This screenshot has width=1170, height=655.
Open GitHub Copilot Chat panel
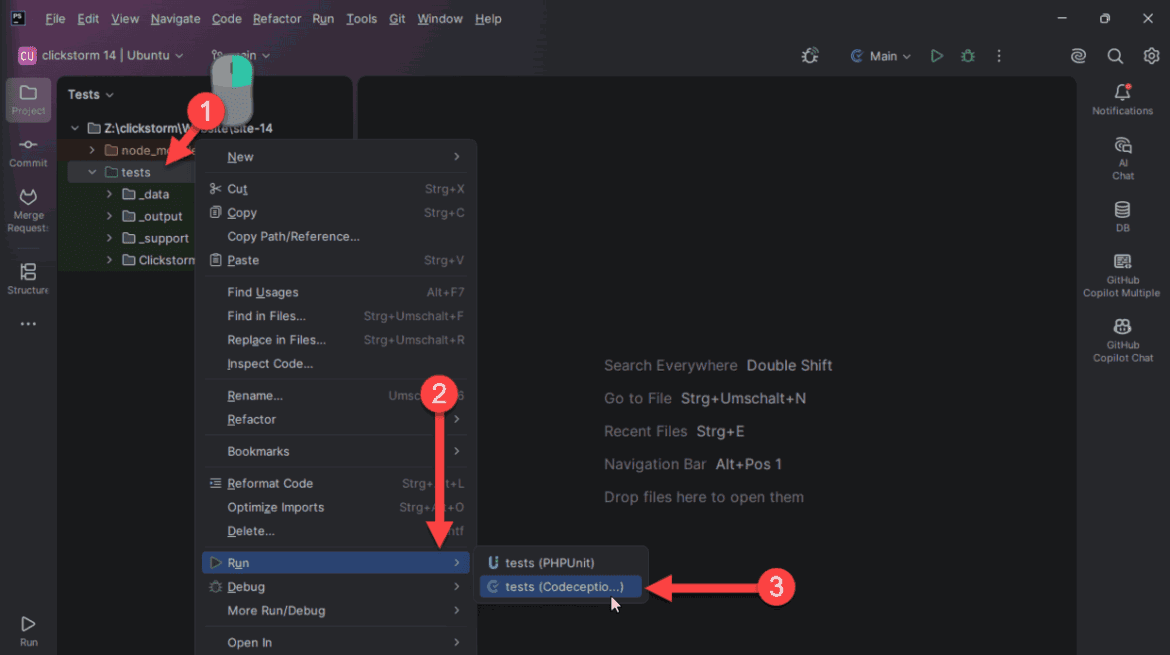[x=1122, y=340]
